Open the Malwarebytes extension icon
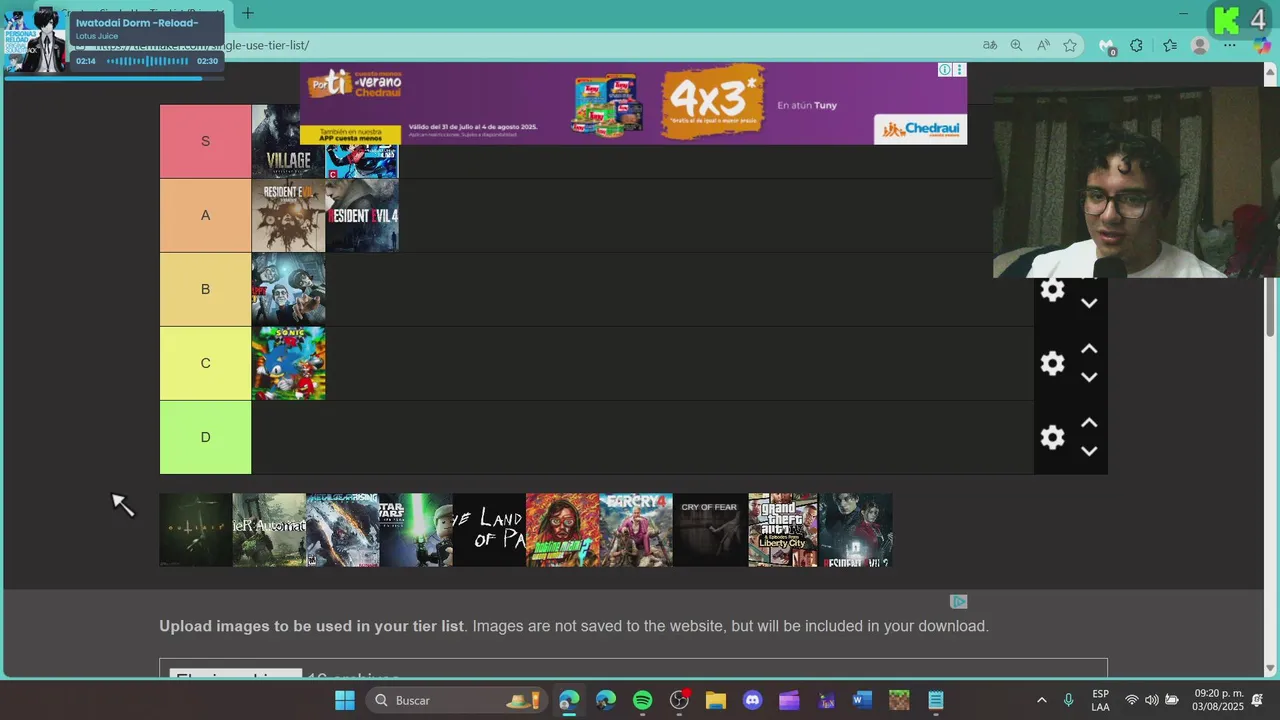The image size is (1280, 720). coord(1107,46)
